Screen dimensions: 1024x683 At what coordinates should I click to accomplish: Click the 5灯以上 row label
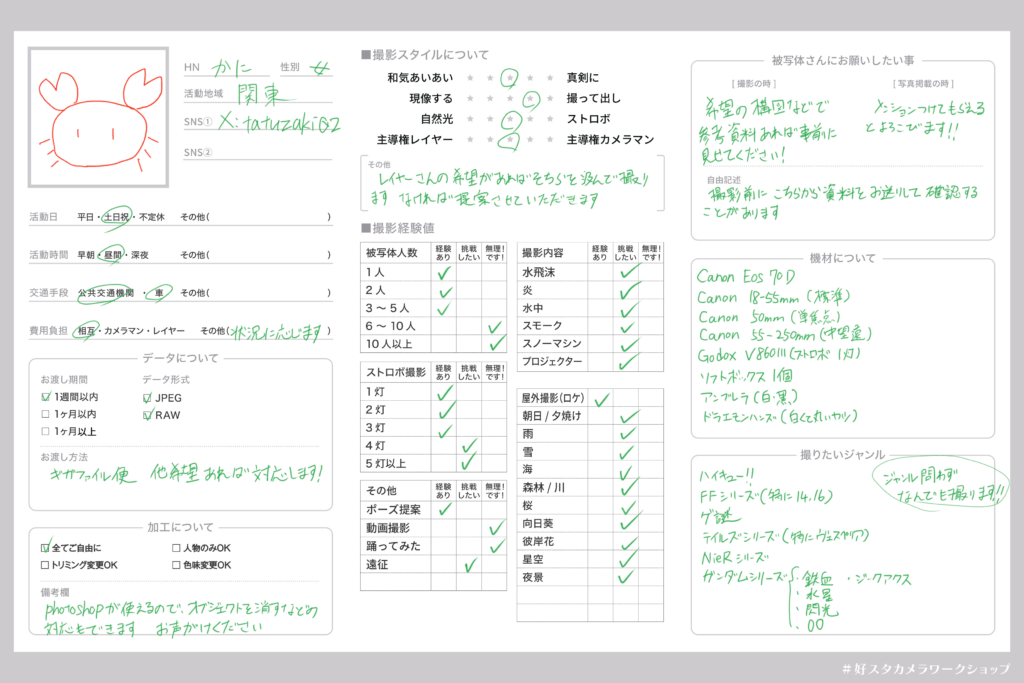tap(386, 464)
